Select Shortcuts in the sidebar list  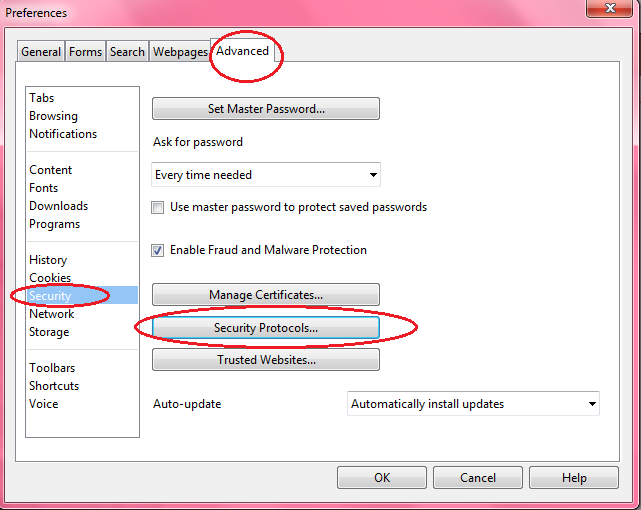tap(54, 386)
